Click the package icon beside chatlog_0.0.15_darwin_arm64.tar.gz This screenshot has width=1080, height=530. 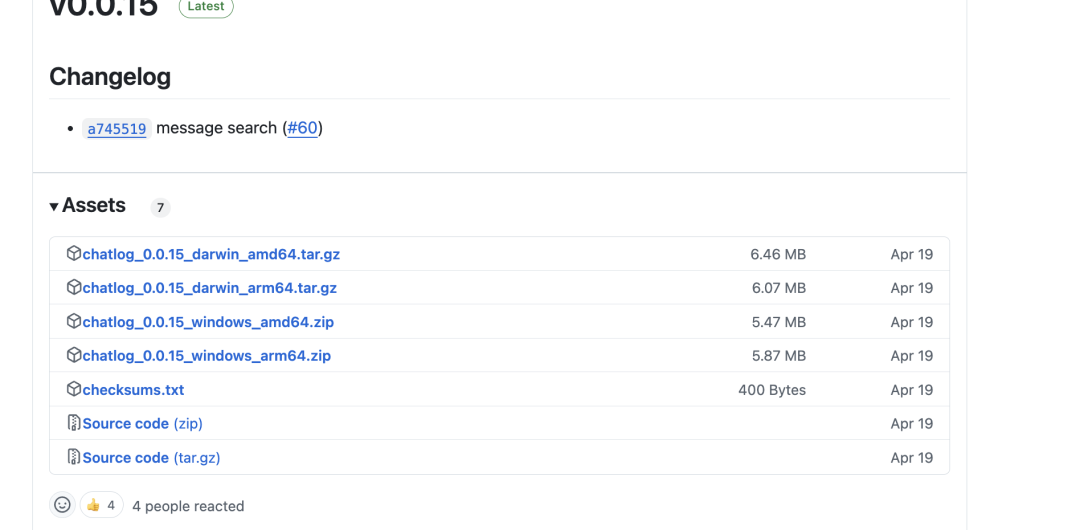[74, 287]
